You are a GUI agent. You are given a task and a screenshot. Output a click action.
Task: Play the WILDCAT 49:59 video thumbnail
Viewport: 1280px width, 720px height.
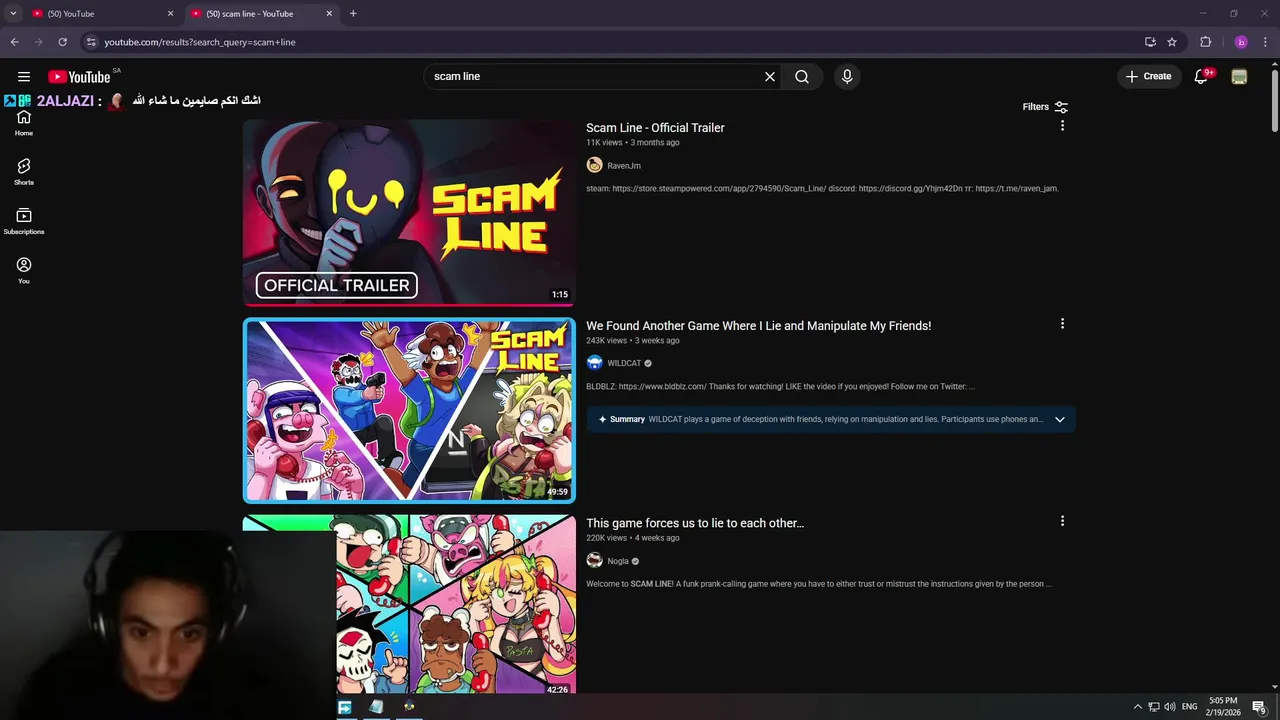tap(409, 410)
